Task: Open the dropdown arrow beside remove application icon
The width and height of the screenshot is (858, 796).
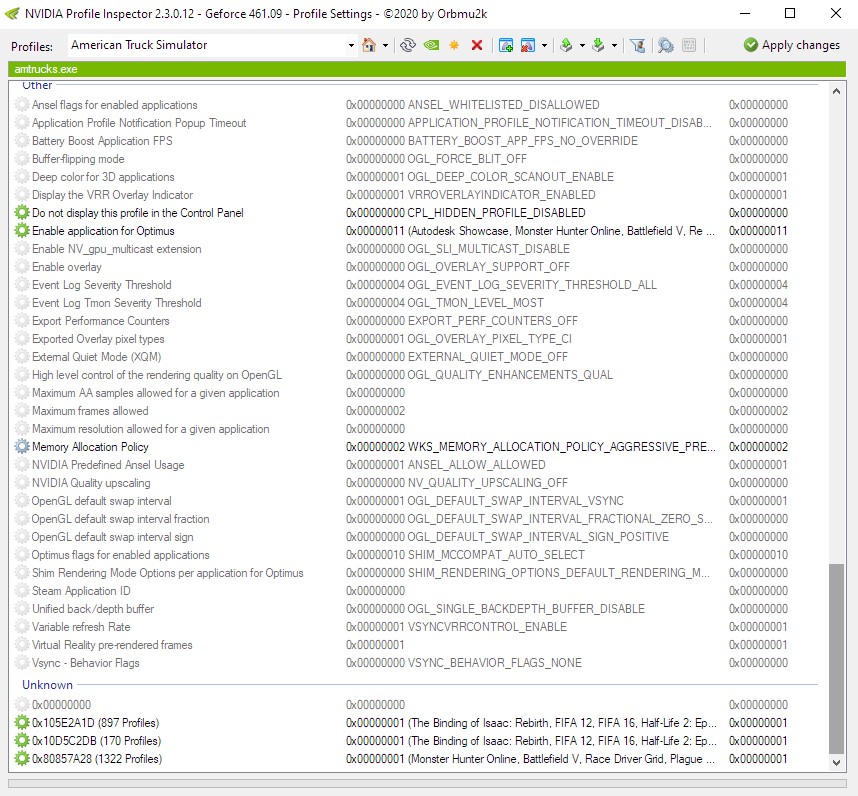Action: point(544,45)
